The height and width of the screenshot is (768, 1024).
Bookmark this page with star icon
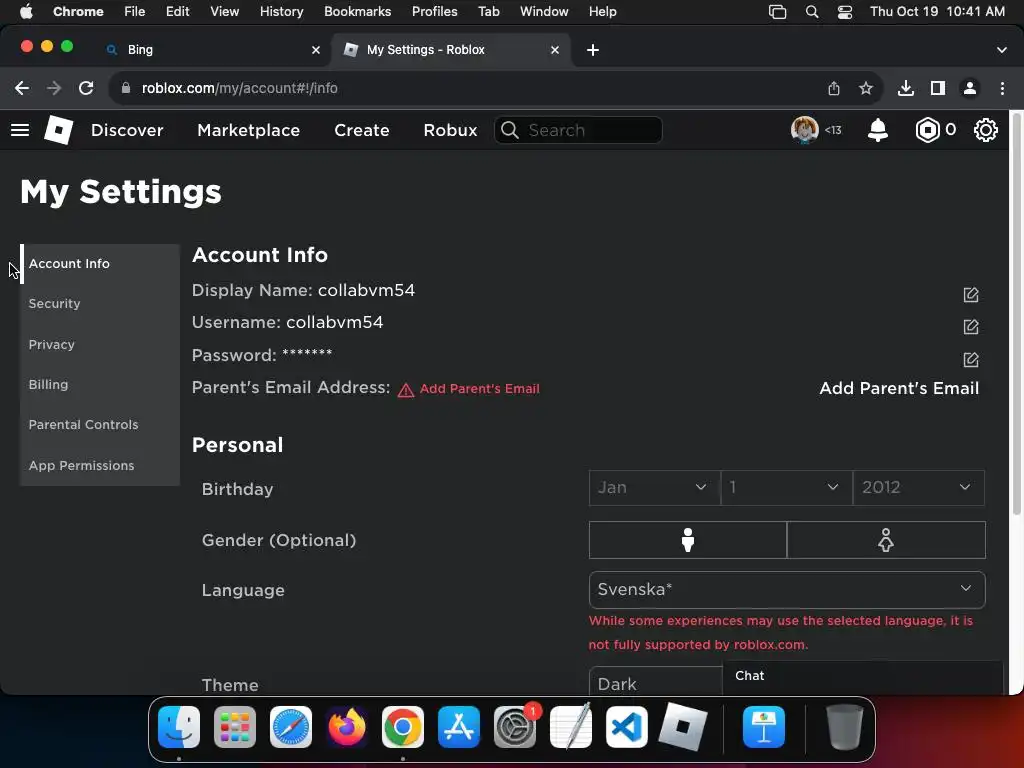[x=866, y=88]
